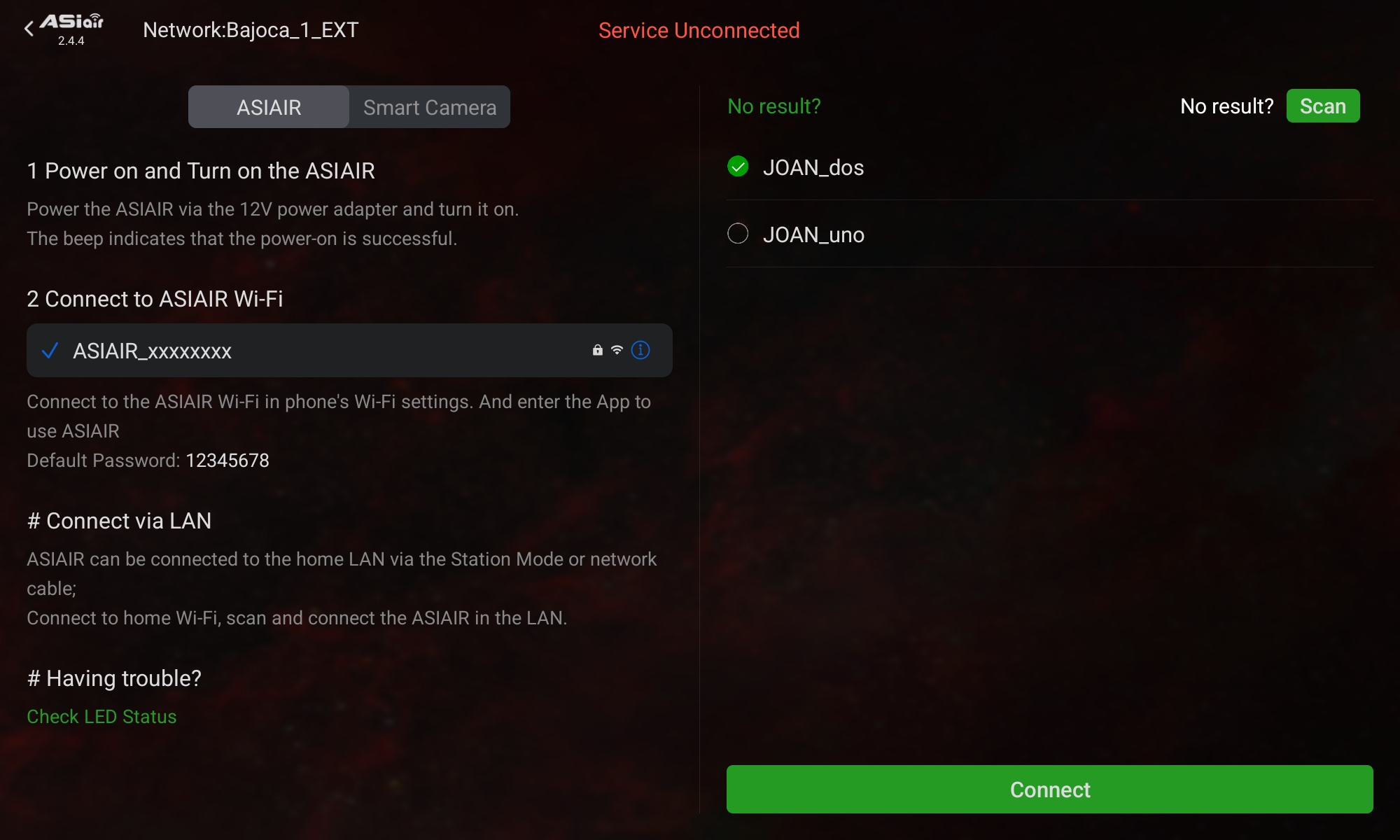Click the green No result? link
This screenshot has width=1400, height=840.
pyautogui.click(x=773, y=106)
